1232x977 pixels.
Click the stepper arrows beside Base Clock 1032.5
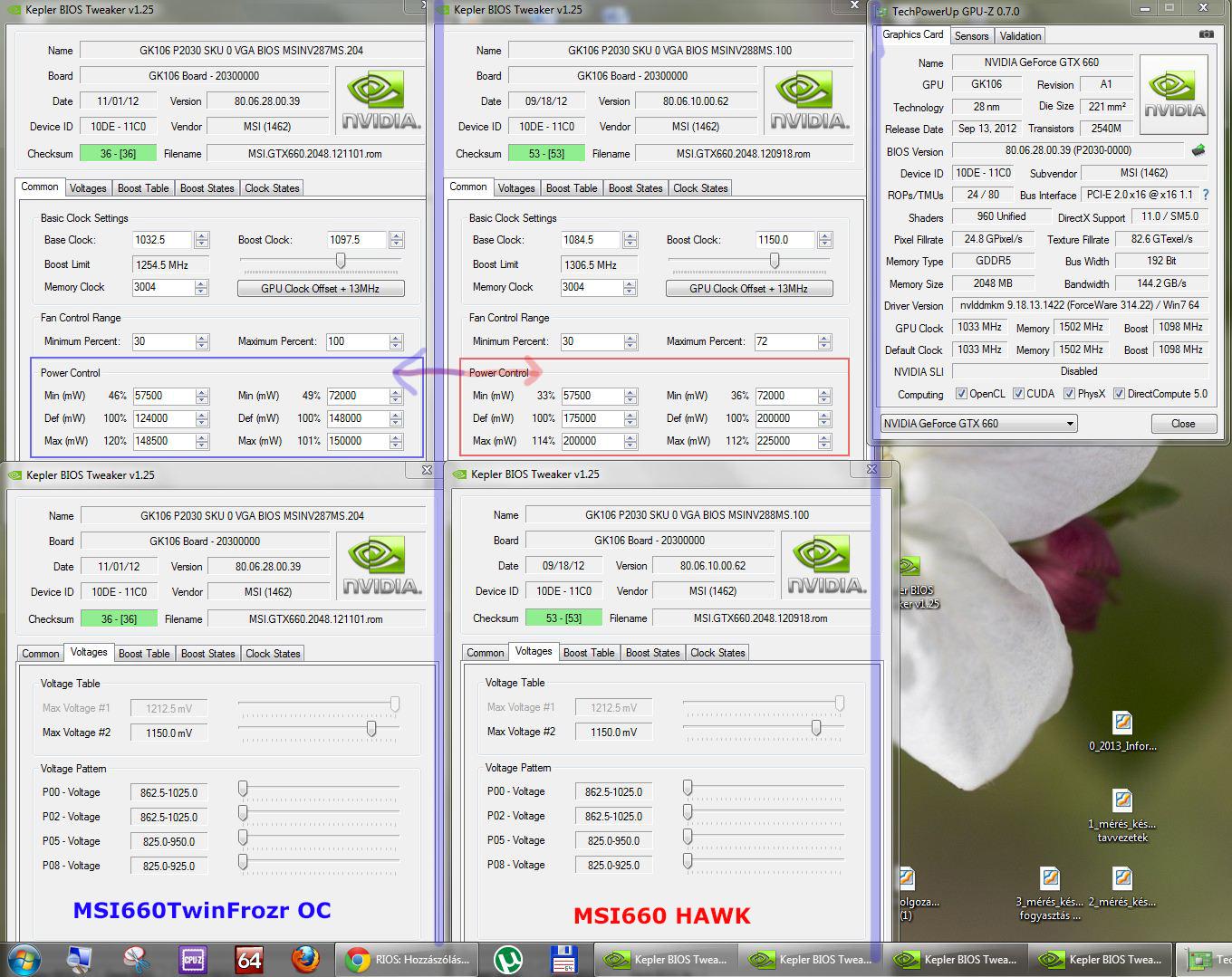click(201, 240)
